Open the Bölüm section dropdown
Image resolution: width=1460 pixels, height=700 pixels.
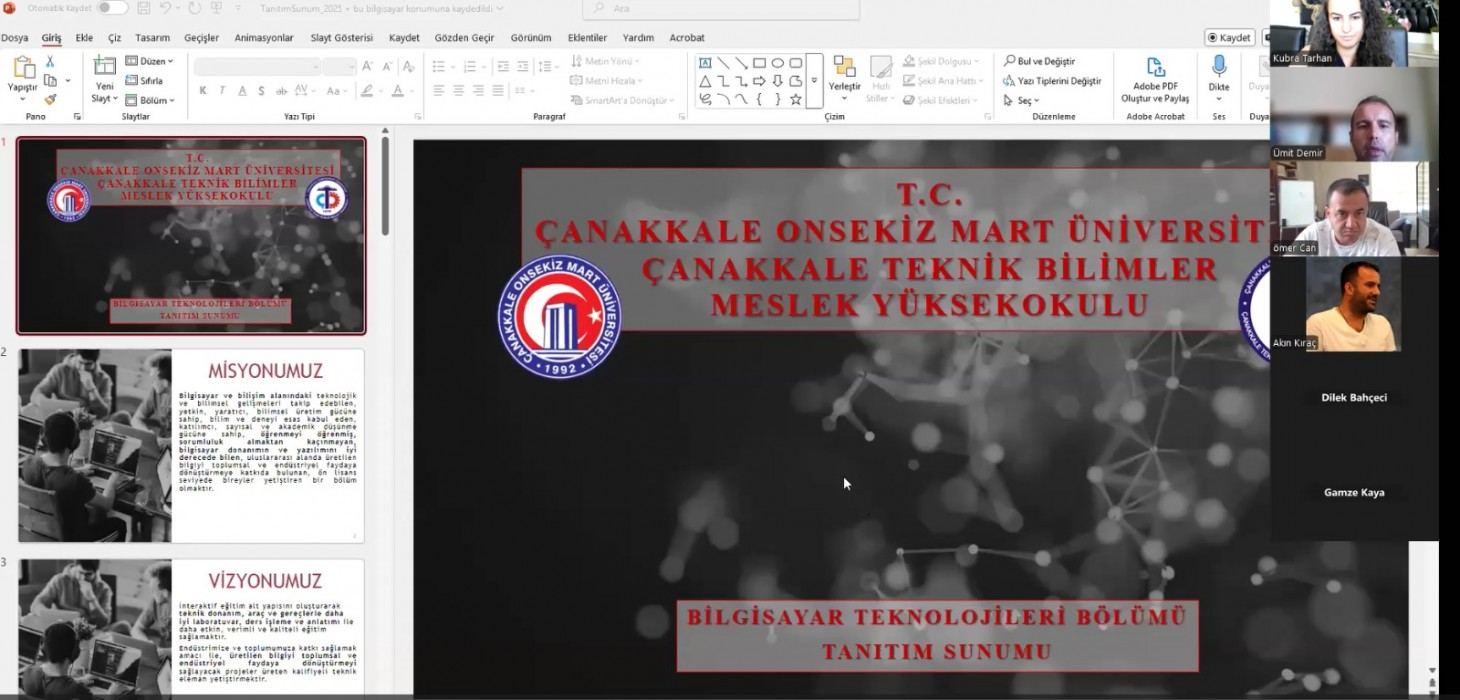150,100
